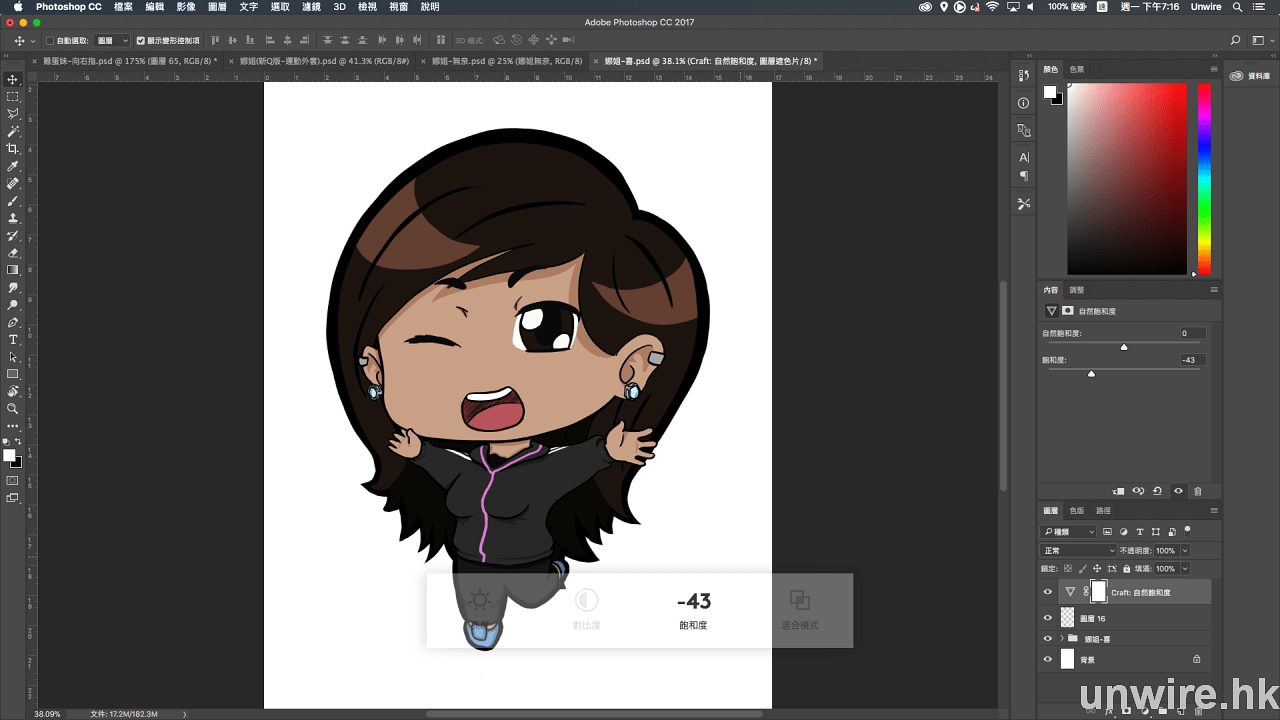This screenshot has width=1280, height=720.
Task: Click the reset adjustment icon in Properties panel
Action: pos(1157,491)
